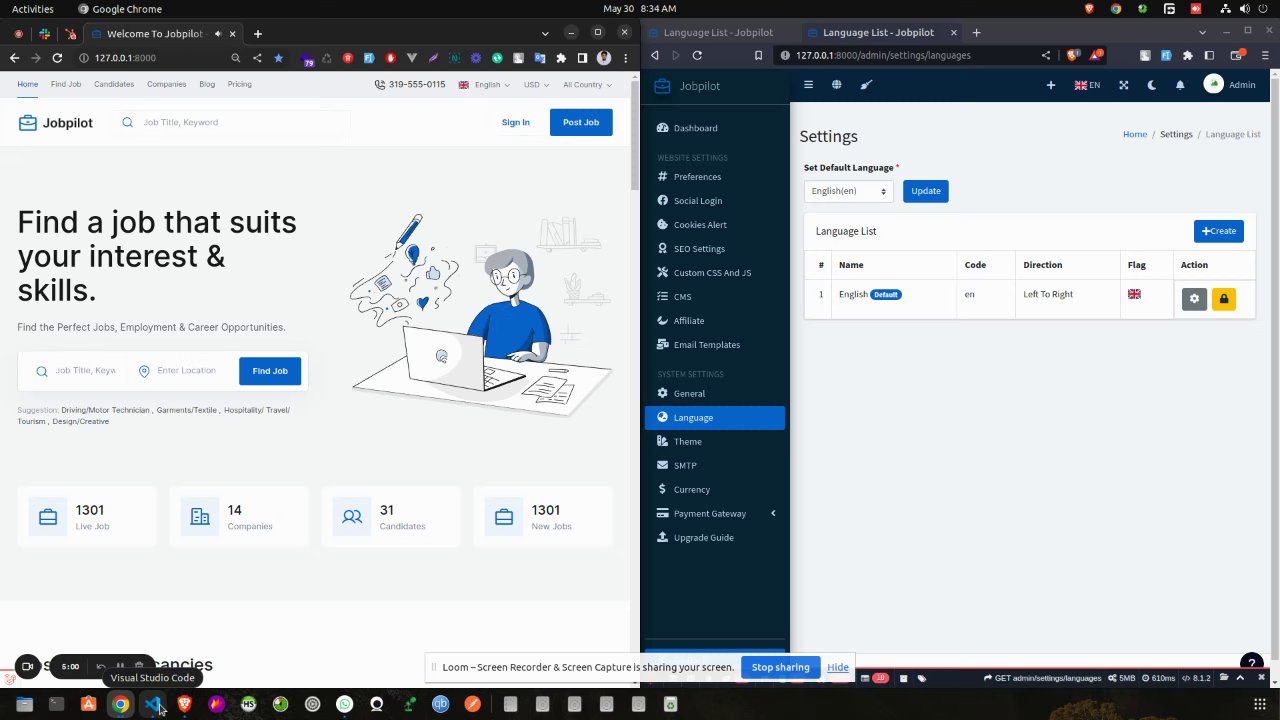Open Affiliate settings
The image size is (1280, 720).
(715, 321)
